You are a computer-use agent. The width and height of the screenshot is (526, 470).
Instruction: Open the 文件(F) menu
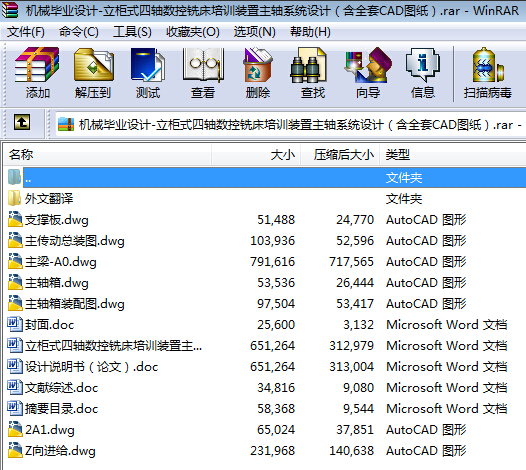pyautogui.click(x=25, y=32)
